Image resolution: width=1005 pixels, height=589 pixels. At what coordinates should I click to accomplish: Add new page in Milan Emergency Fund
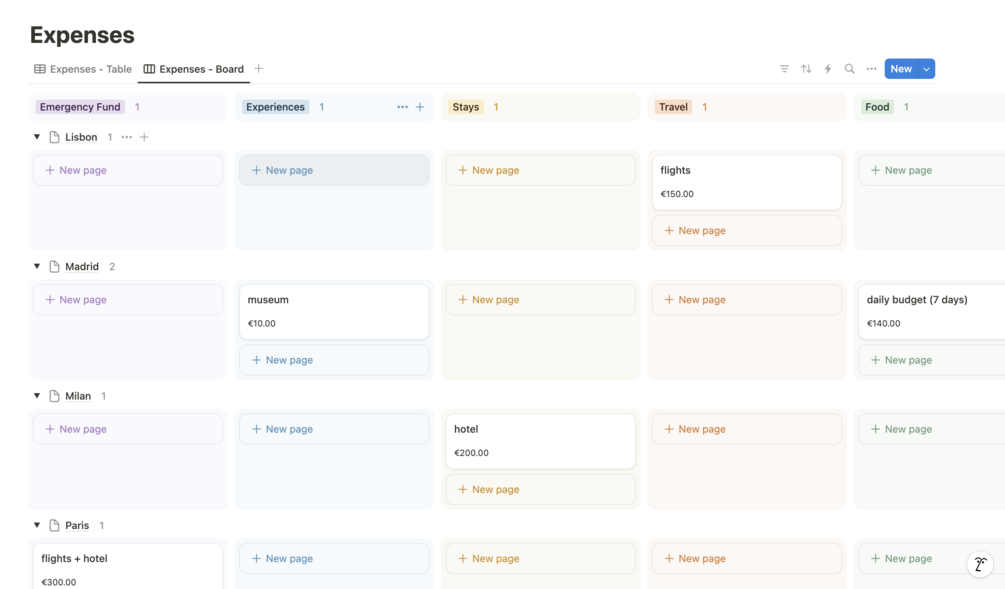(128, 429)
